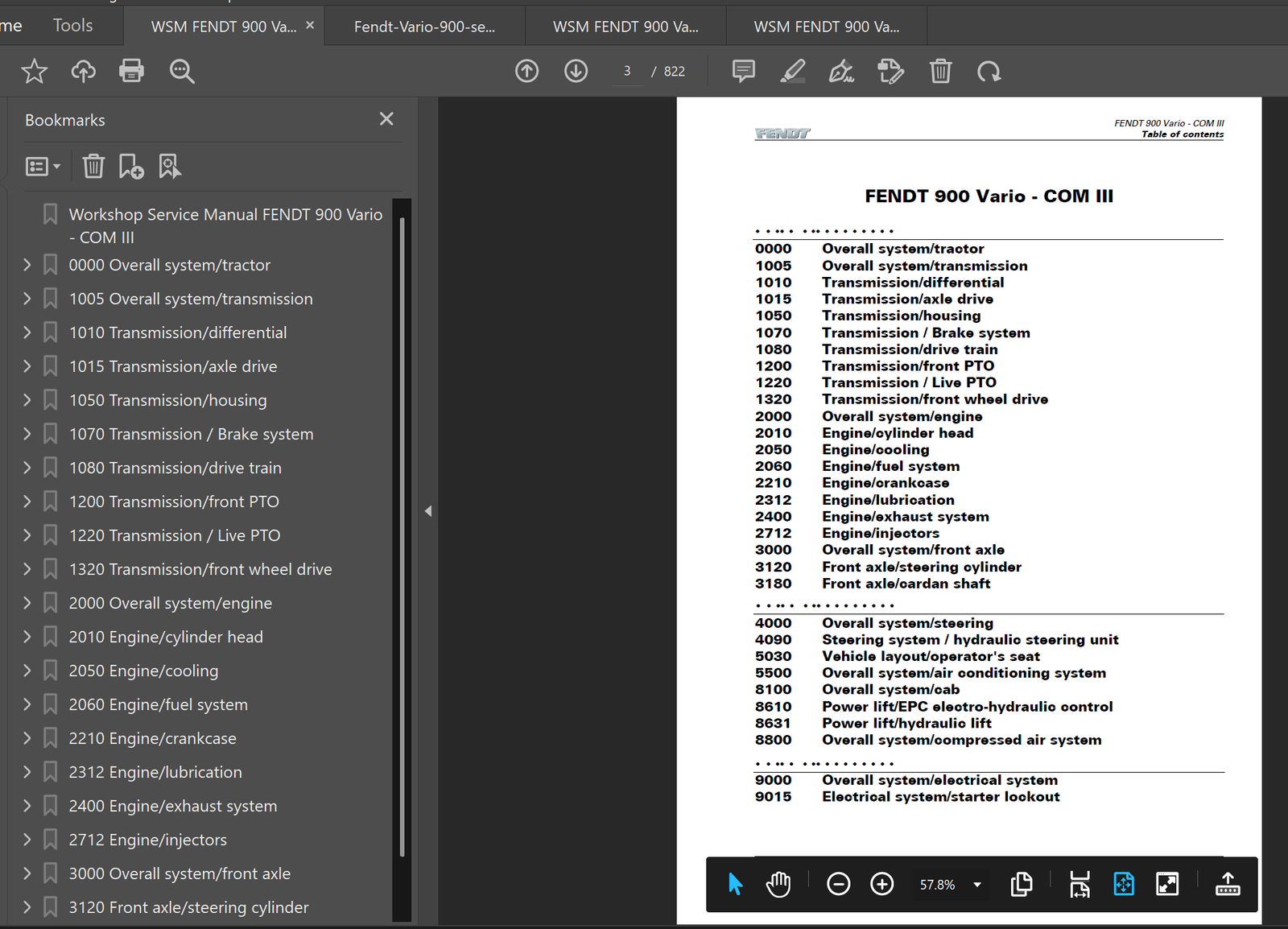Go to previous page with up arrow
The width and height of the screenshot is (1288, 929).
coord(527,71)
